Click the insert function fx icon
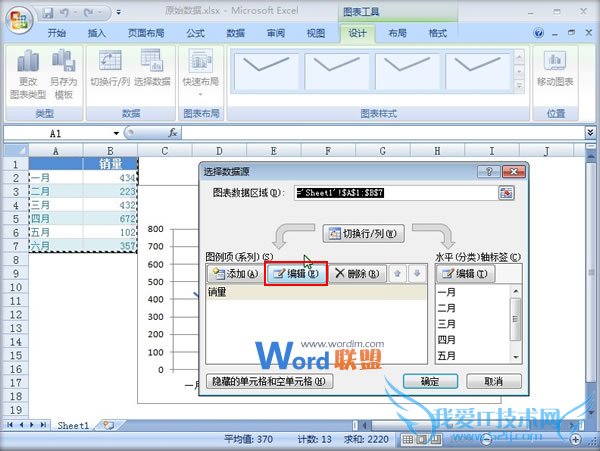This screenshot has width=600, height=451. pos(173,133)
